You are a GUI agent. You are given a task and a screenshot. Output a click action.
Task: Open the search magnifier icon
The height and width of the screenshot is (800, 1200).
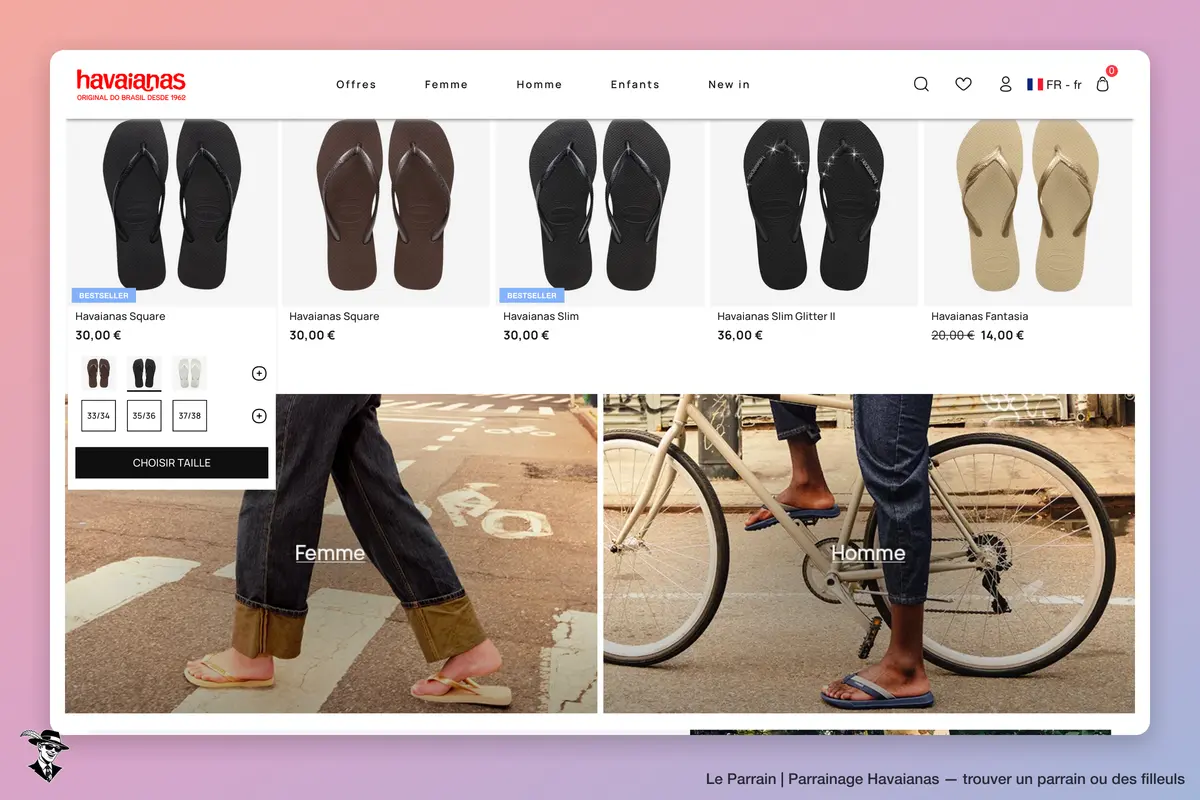(x=921, y=84)
